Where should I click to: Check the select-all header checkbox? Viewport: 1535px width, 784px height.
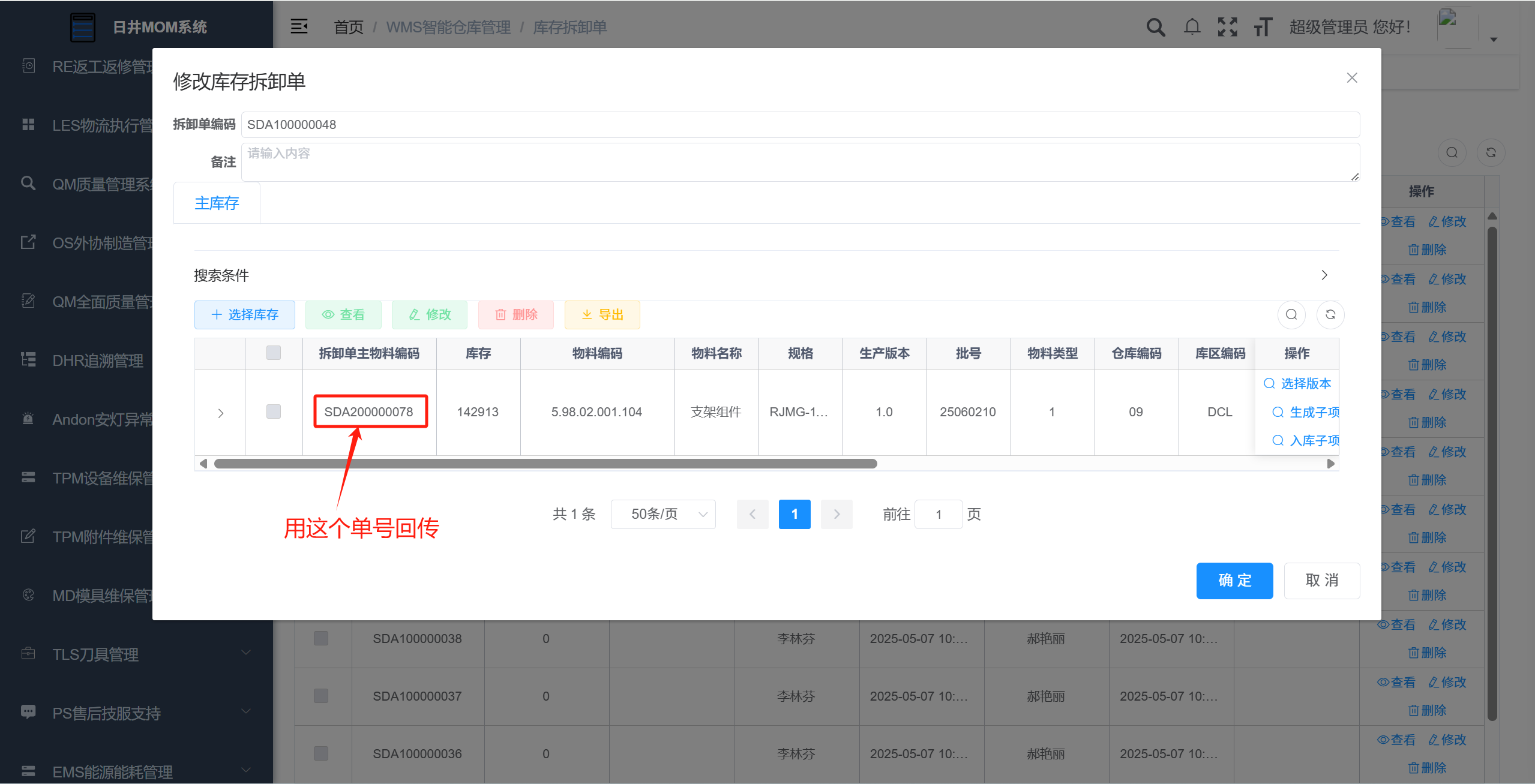click(273, 353)
